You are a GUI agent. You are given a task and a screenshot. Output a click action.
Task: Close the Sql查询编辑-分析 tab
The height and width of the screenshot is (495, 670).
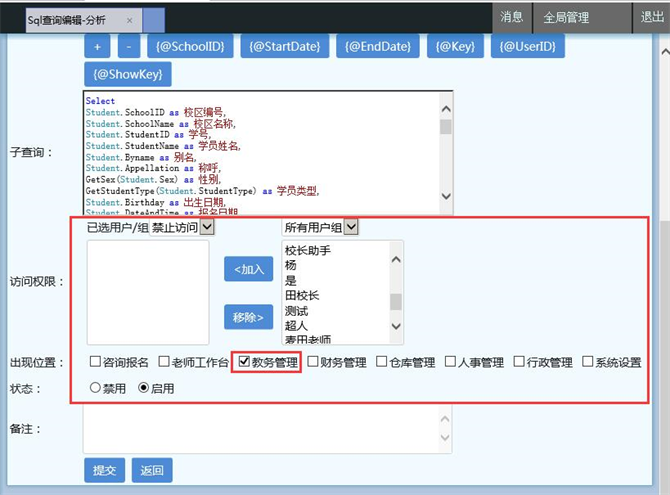pos(129,20)
